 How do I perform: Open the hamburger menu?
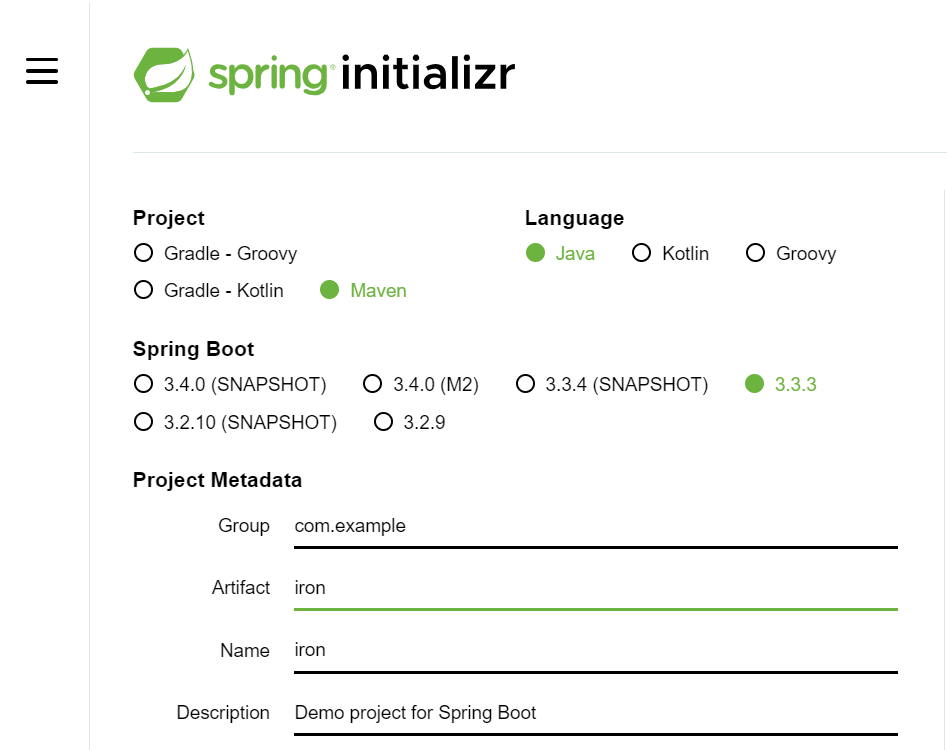[42, 71]
